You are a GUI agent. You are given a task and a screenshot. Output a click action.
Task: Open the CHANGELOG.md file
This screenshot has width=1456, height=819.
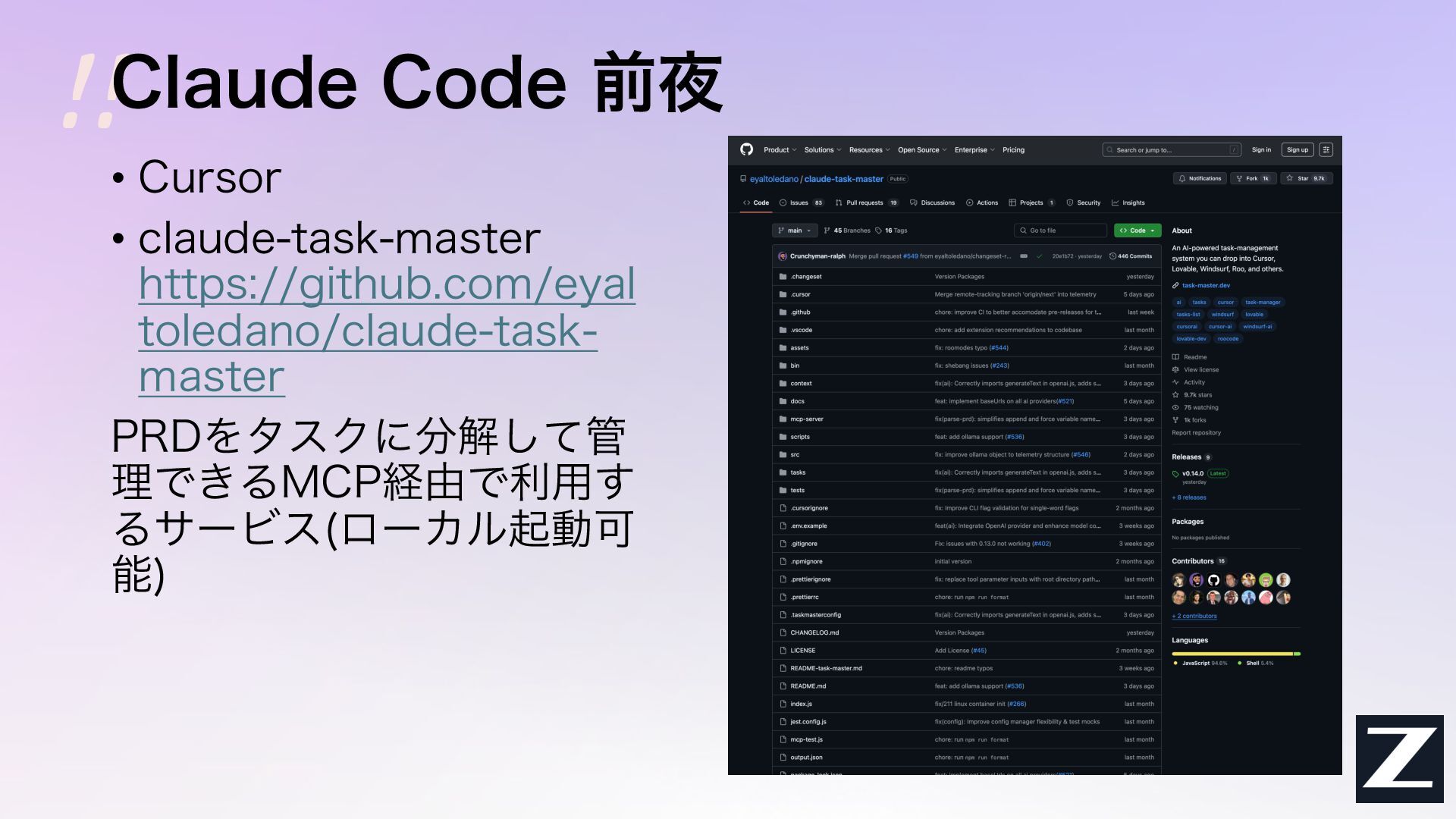[814, 632]
